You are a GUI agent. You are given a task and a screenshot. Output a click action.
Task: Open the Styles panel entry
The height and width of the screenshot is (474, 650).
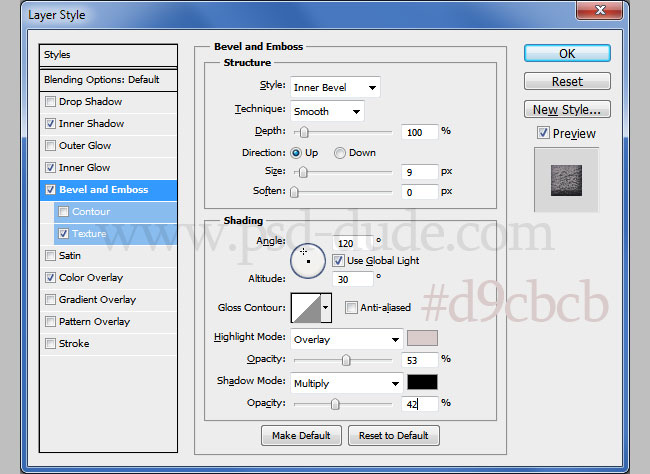click(x=108, y=55)
